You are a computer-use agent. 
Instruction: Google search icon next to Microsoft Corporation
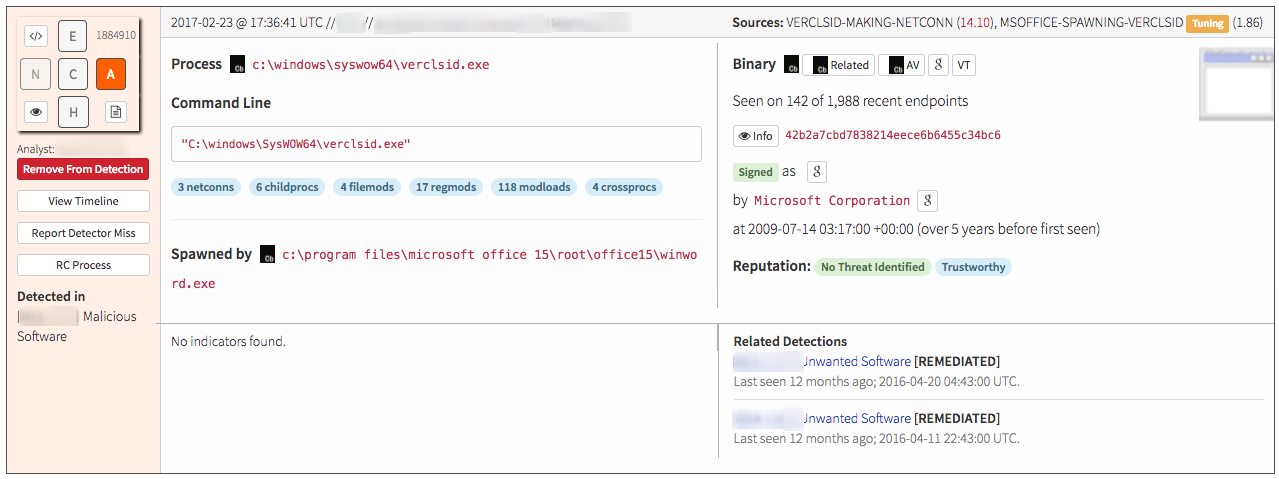point(927,201)
